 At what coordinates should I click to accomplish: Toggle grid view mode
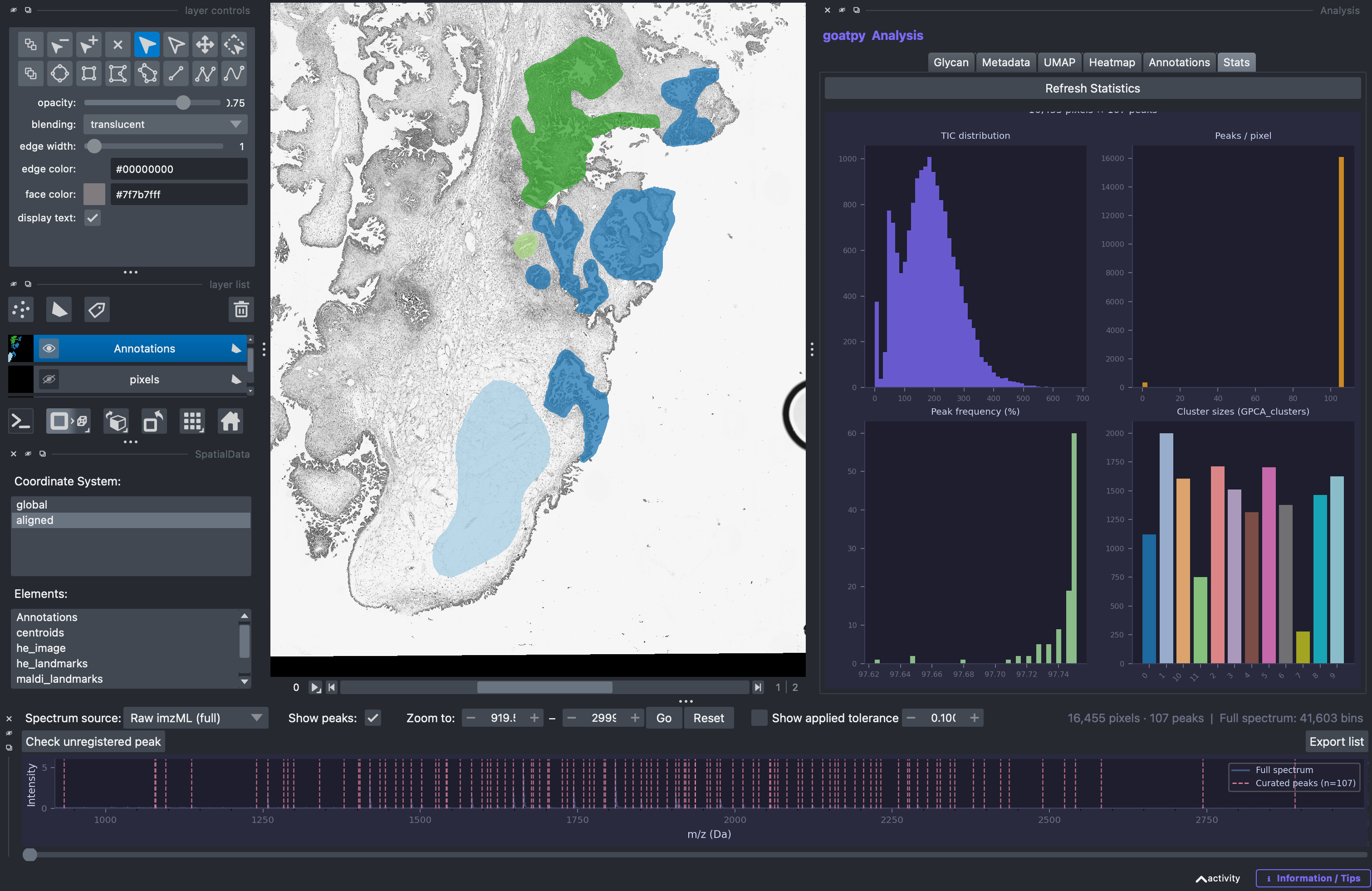192,421
